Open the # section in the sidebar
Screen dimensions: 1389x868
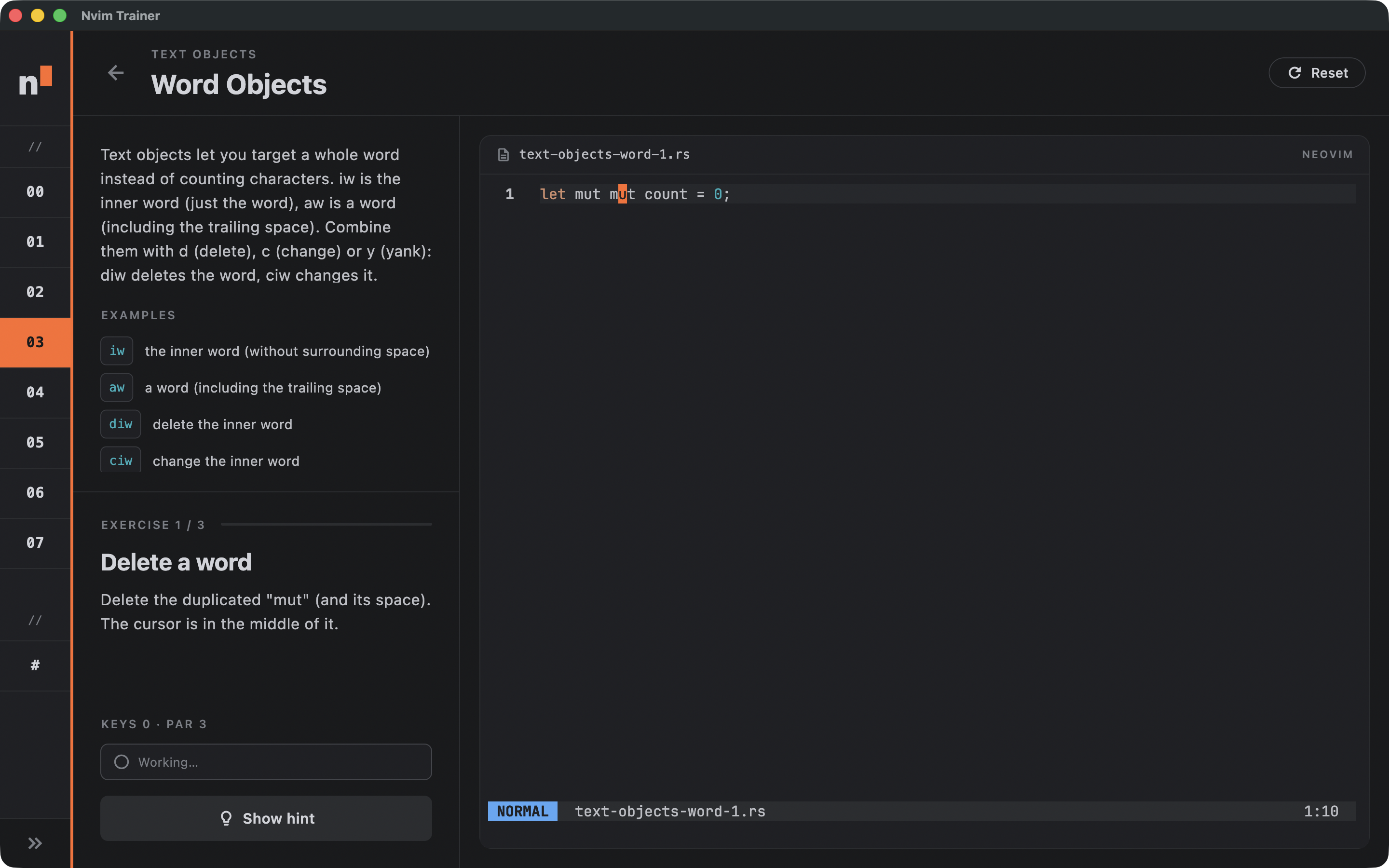click(35, 665)
